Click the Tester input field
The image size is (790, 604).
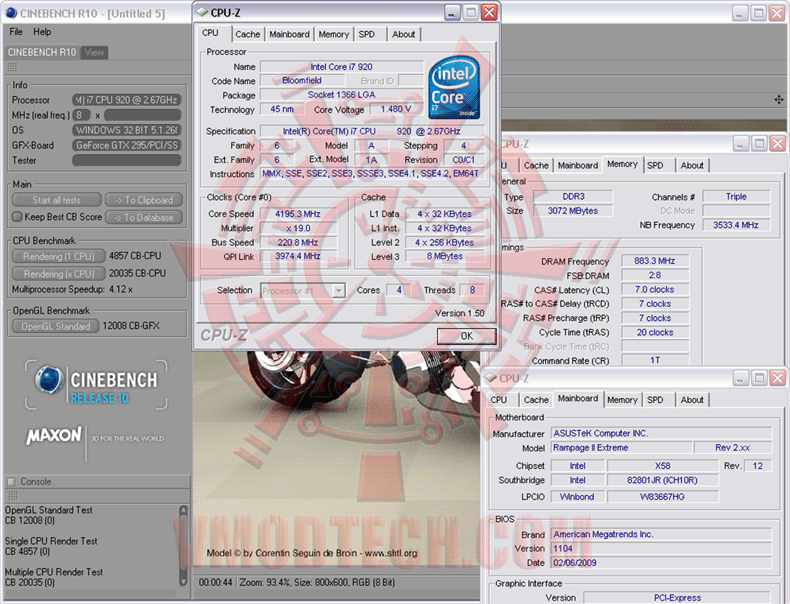pyautogui.click(x=126, y=160)
